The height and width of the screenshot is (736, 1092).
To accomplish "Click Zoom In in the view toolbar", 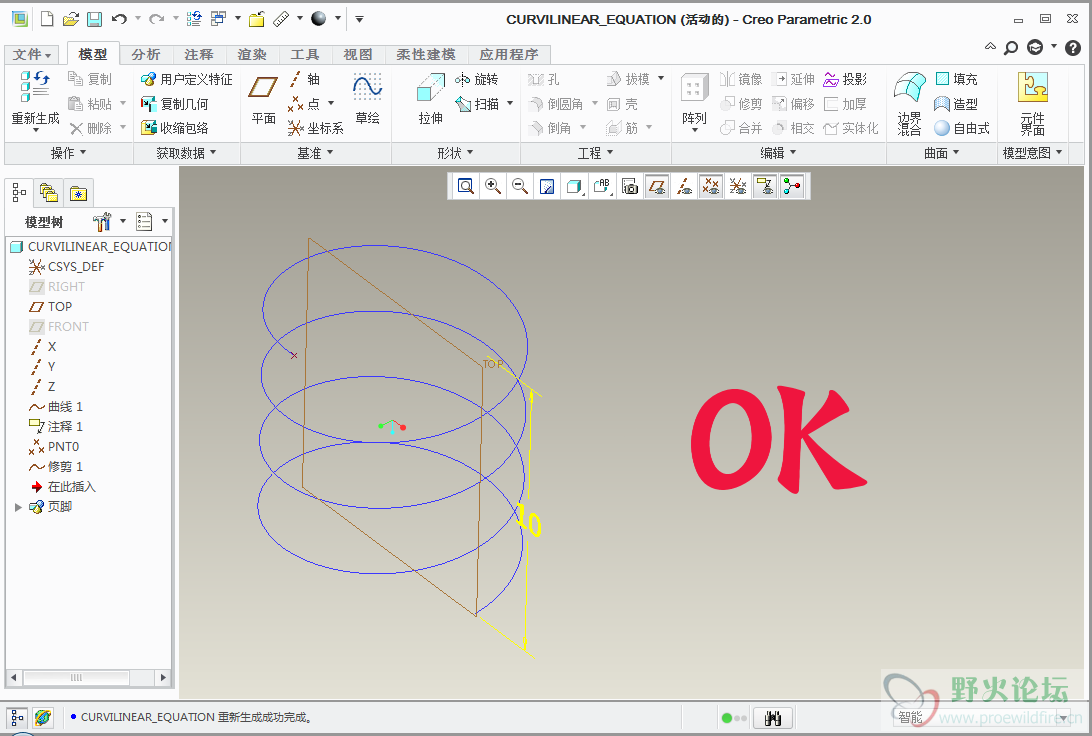I will pos(493,186).
